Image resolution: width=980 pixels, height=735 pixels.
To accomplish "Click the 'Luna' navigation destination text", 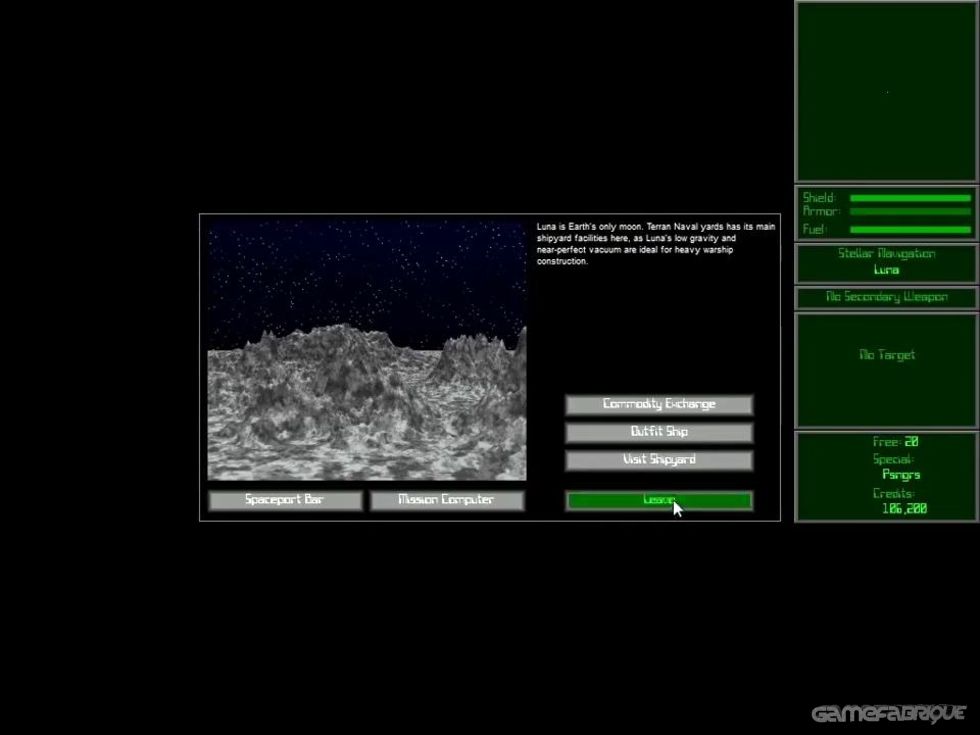I will pos(886,270).
